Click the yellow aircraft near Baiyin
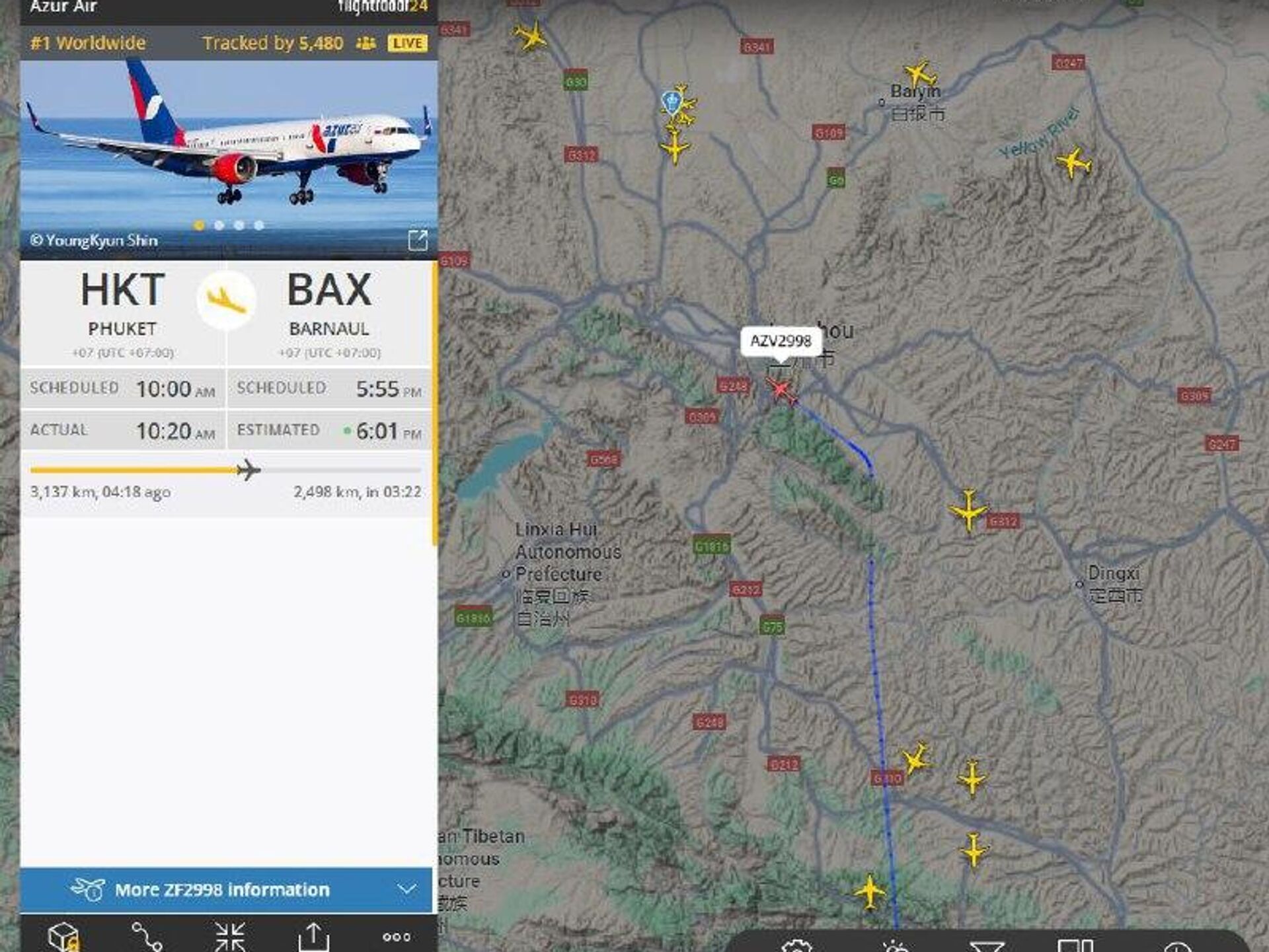Viewport: 1269px width, 952px height. pyautogui.click(x=919, y=73)
